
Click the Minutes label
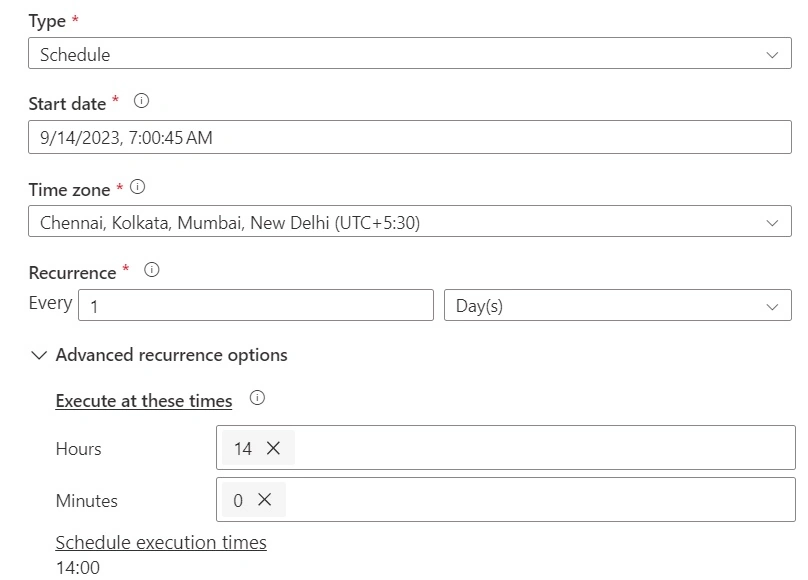(87, 501)
